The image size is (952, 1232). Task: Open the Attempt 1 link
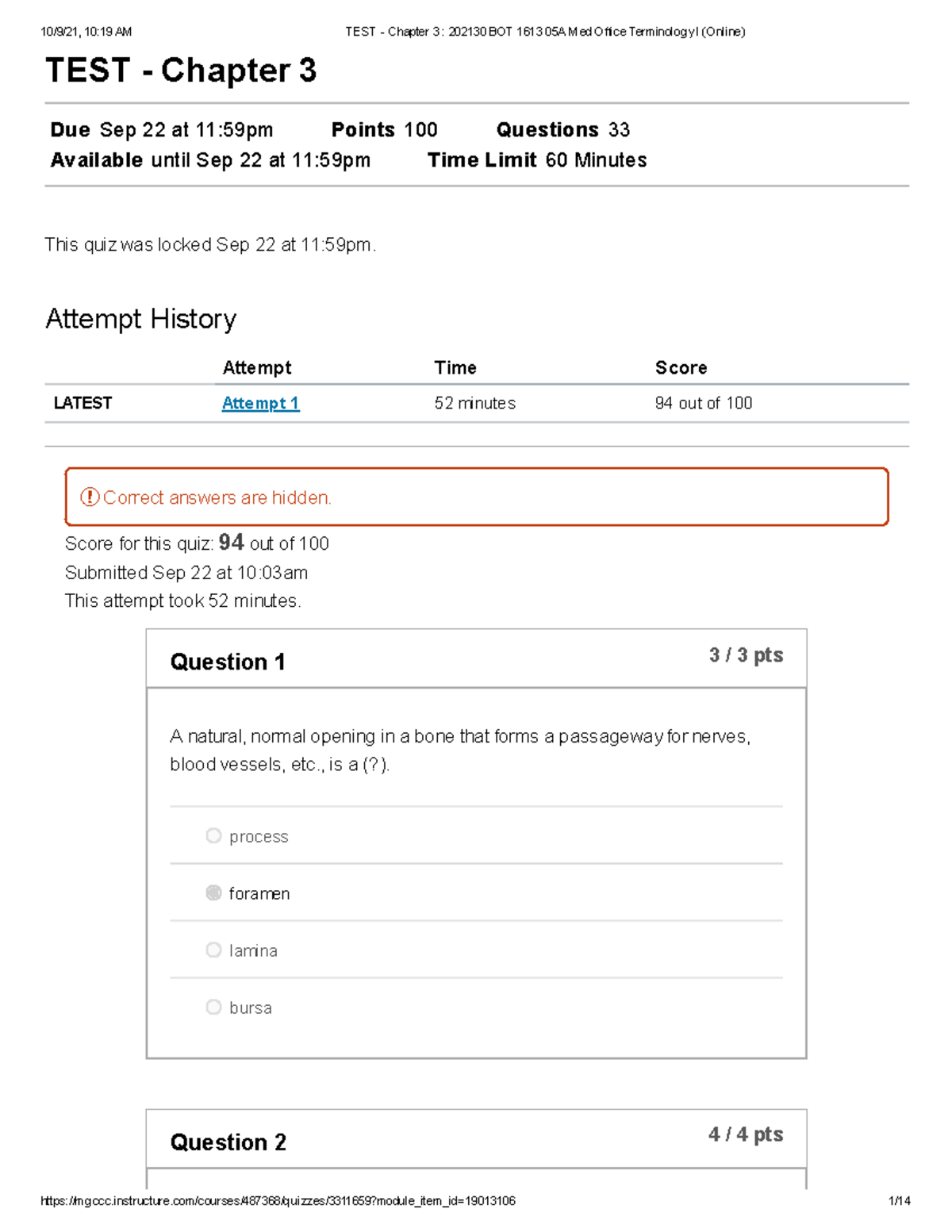click(260, 403)
